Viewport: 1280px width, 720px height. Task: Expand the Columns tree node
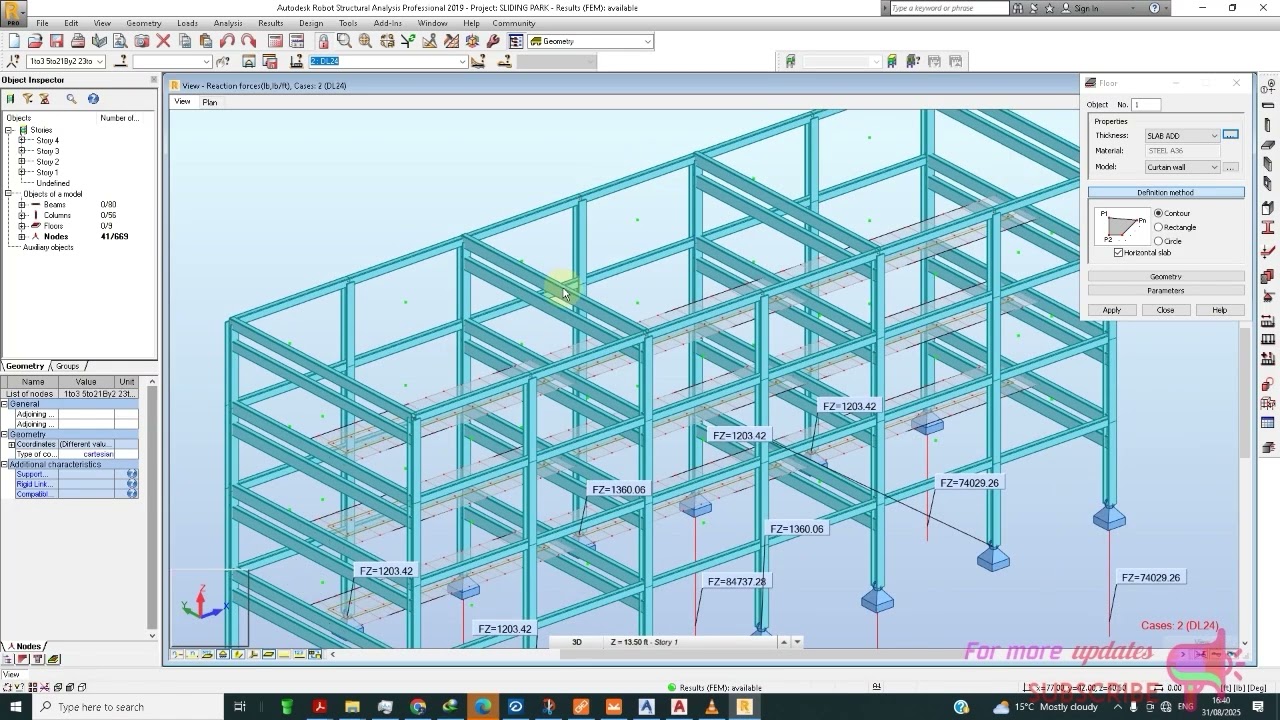22,215
